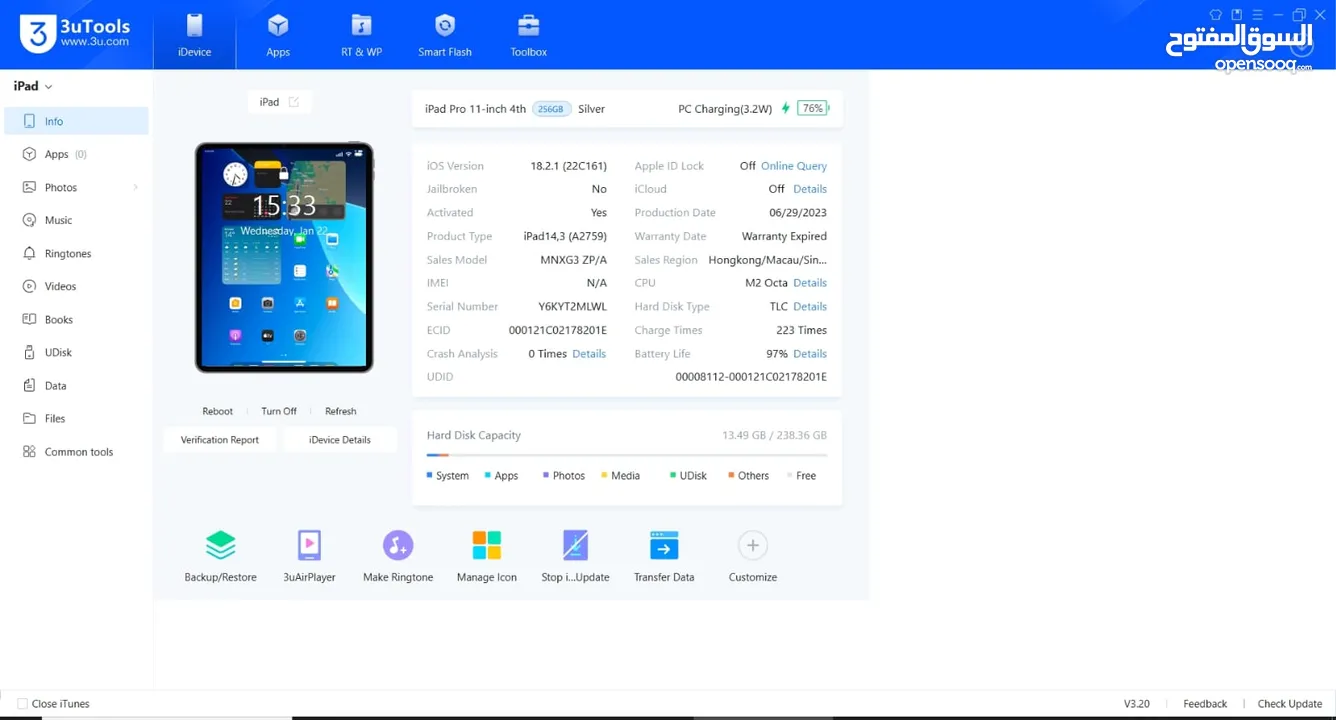Open the iDevice tab icon
This screenshot has height=720, width=1336.
point(194,26)
